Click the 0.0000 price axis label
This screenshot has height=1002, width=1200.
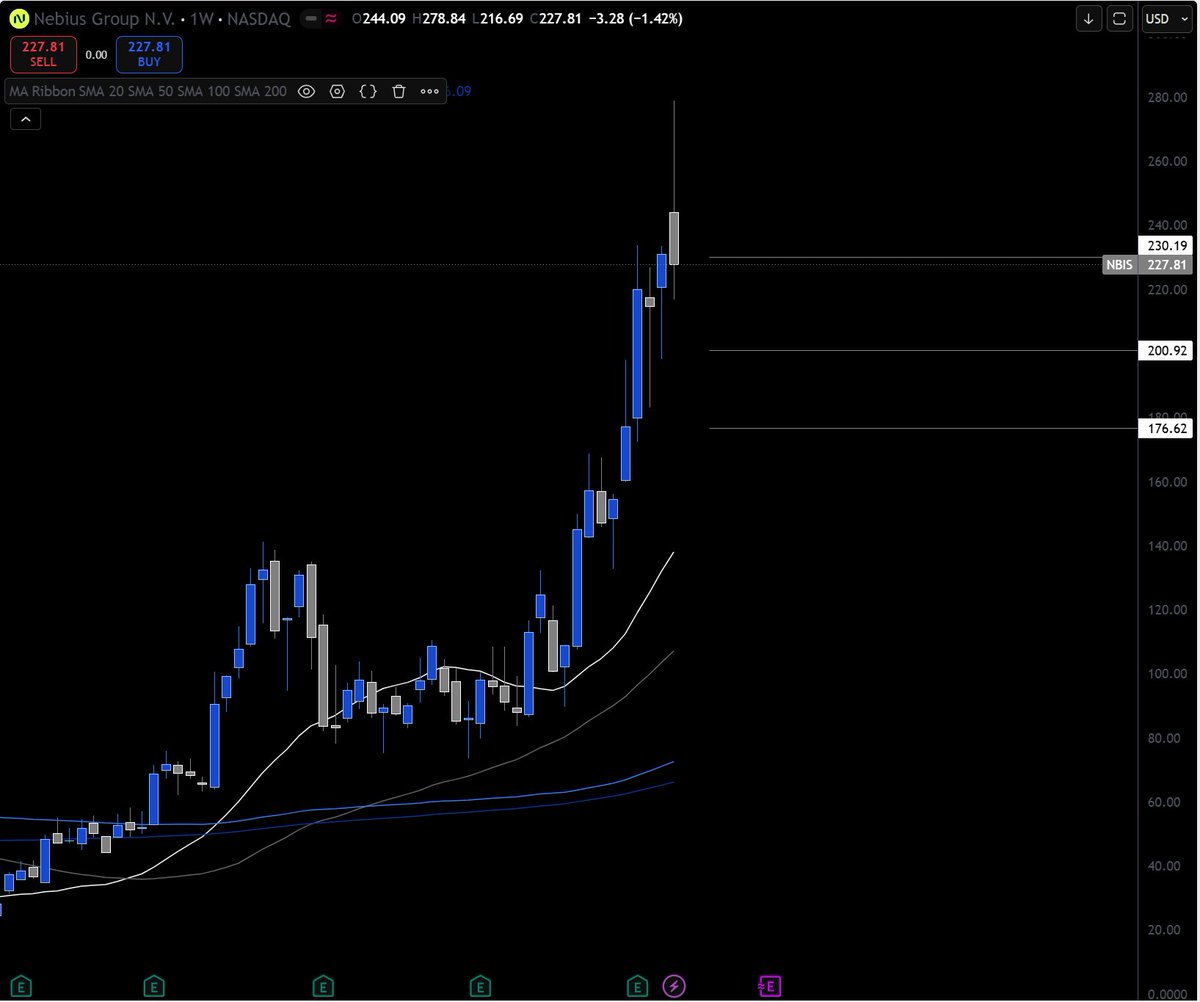1166,994
